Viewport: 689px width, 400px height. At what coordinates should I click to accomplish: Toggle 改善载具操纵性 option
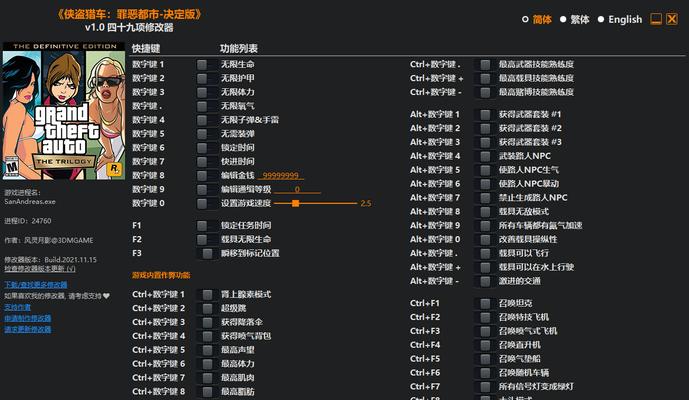485,240
